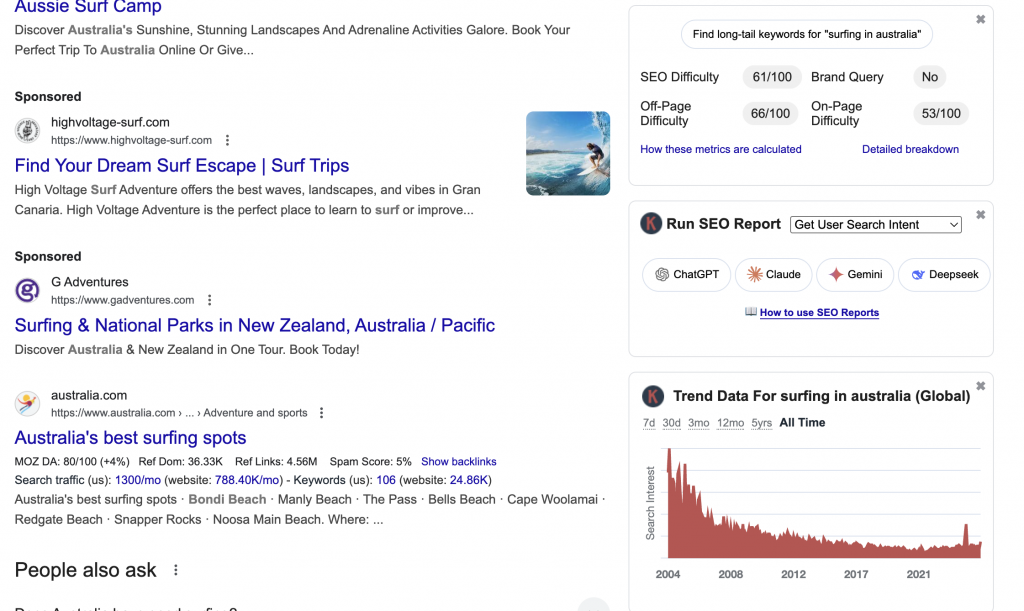
Task: Click the People also ask heading
Action: click(x=86, y=571)
